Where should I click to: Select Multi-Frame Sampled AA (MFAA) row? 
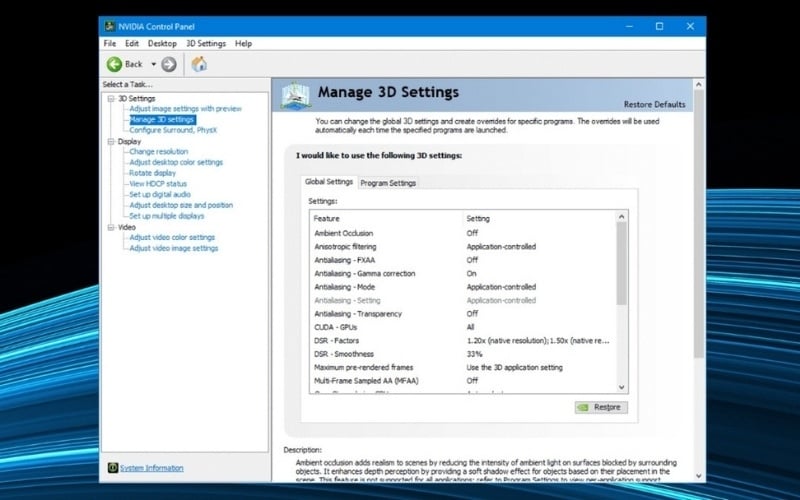463,381
